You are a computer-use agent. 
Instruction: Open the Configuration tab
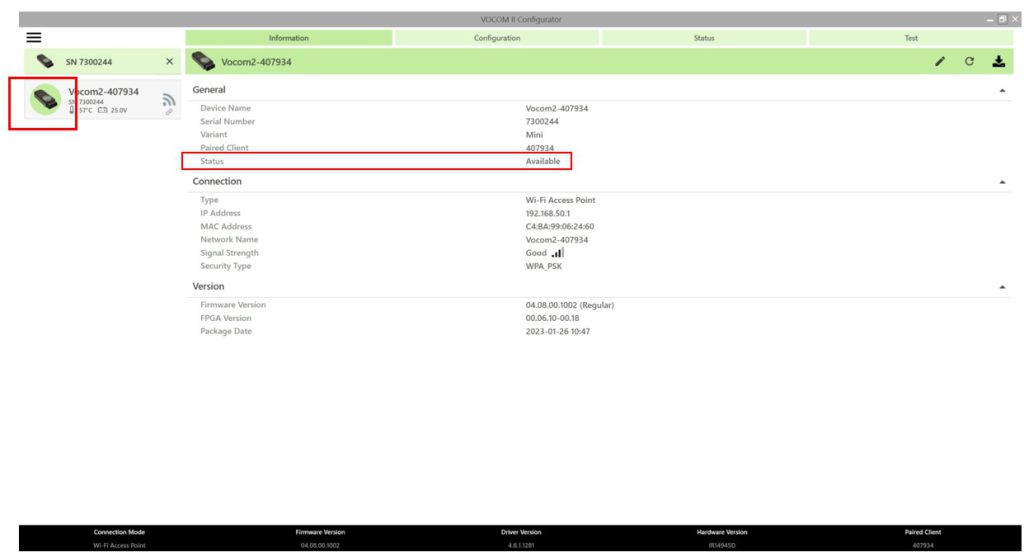click(497, 38)
